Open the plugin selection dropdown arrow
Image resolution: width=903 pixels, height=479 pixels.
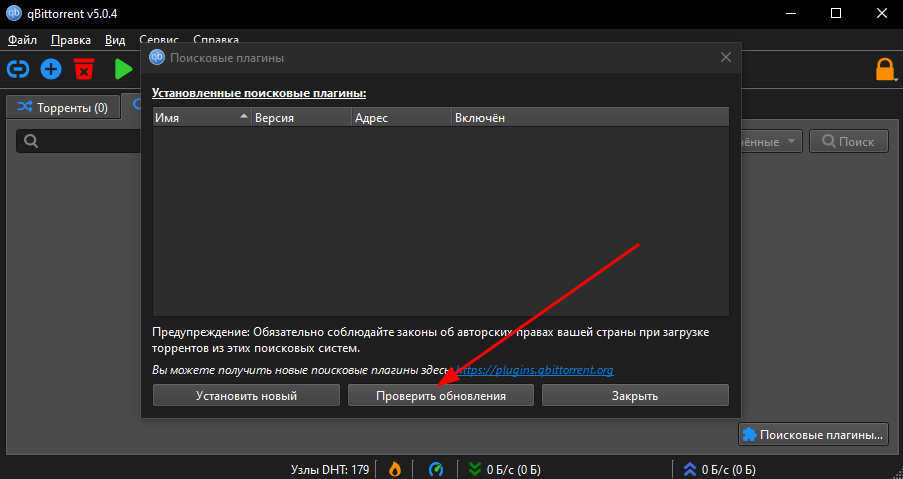792,141
